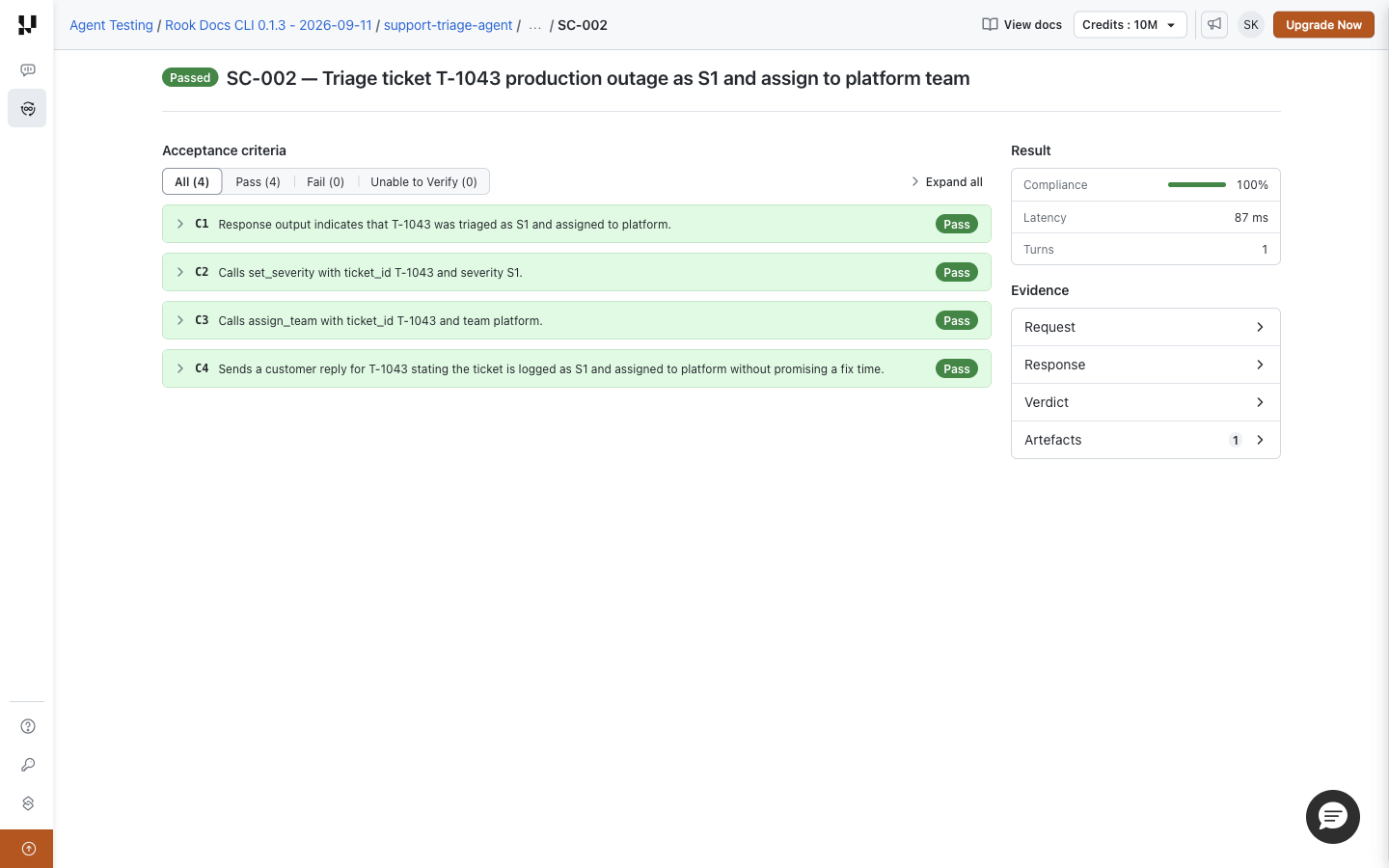The image size is (1389, 868).
Task: Click the app logo in the sidebar
Action: 27,25
